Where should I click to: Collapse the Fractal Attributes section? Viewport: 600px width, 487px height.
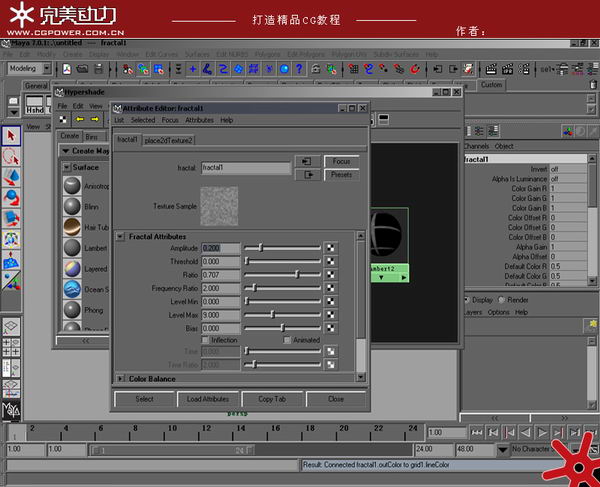pyautogui.click(x=120, y=237)
